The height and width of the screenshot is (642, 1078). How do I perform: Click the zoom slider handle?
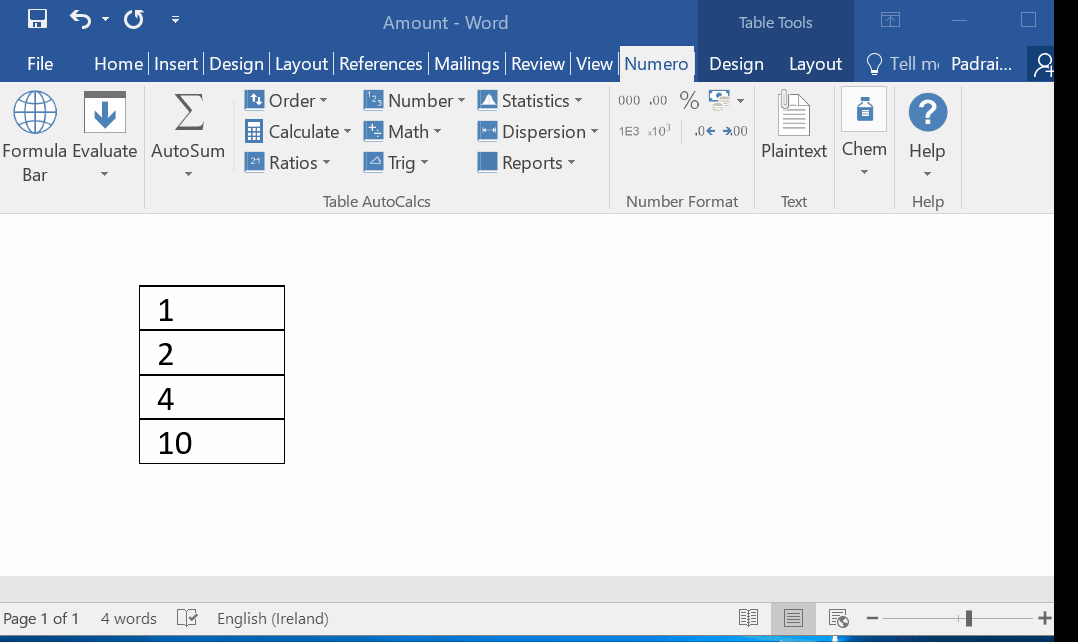point(968,618)
